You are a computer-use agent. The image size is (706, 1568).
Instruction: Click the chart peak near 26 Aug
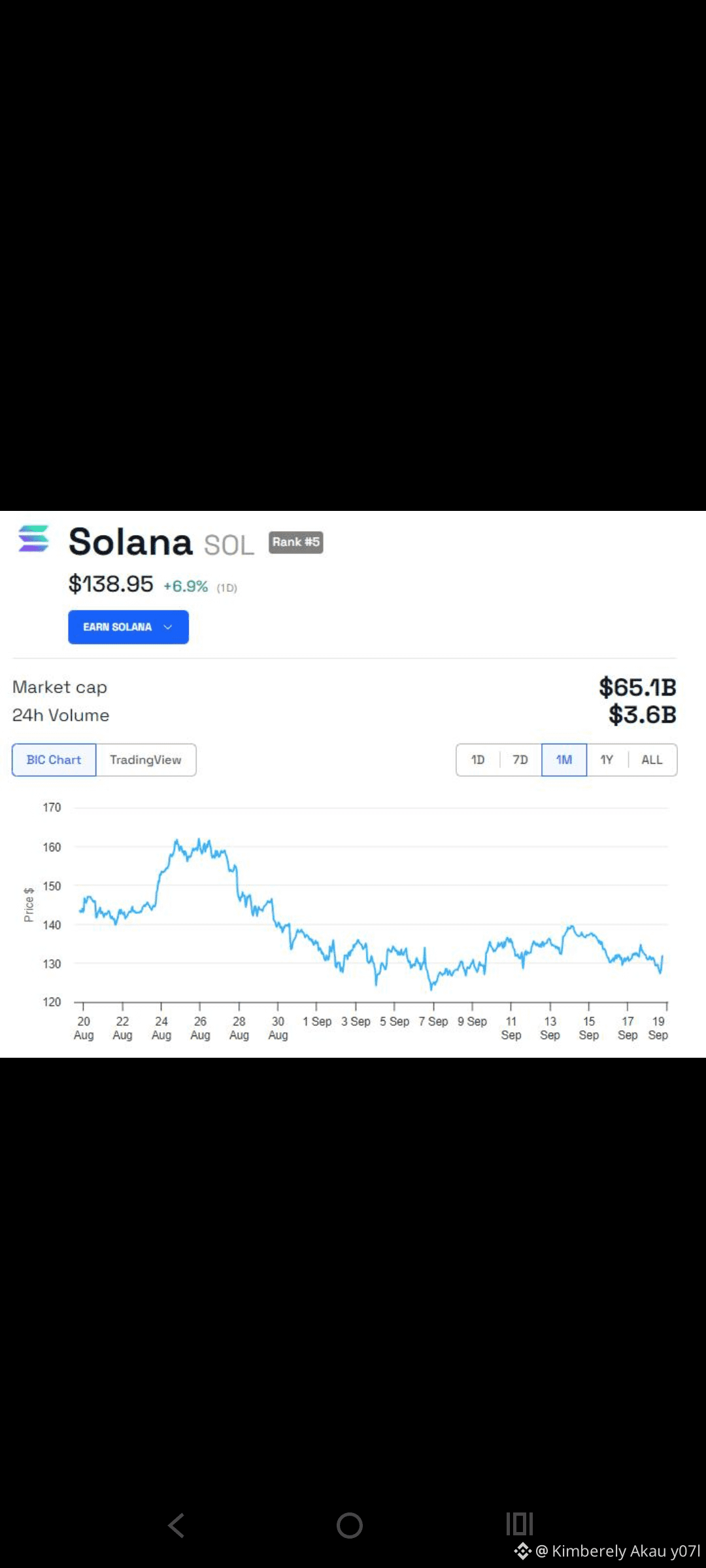coord(199,840)
